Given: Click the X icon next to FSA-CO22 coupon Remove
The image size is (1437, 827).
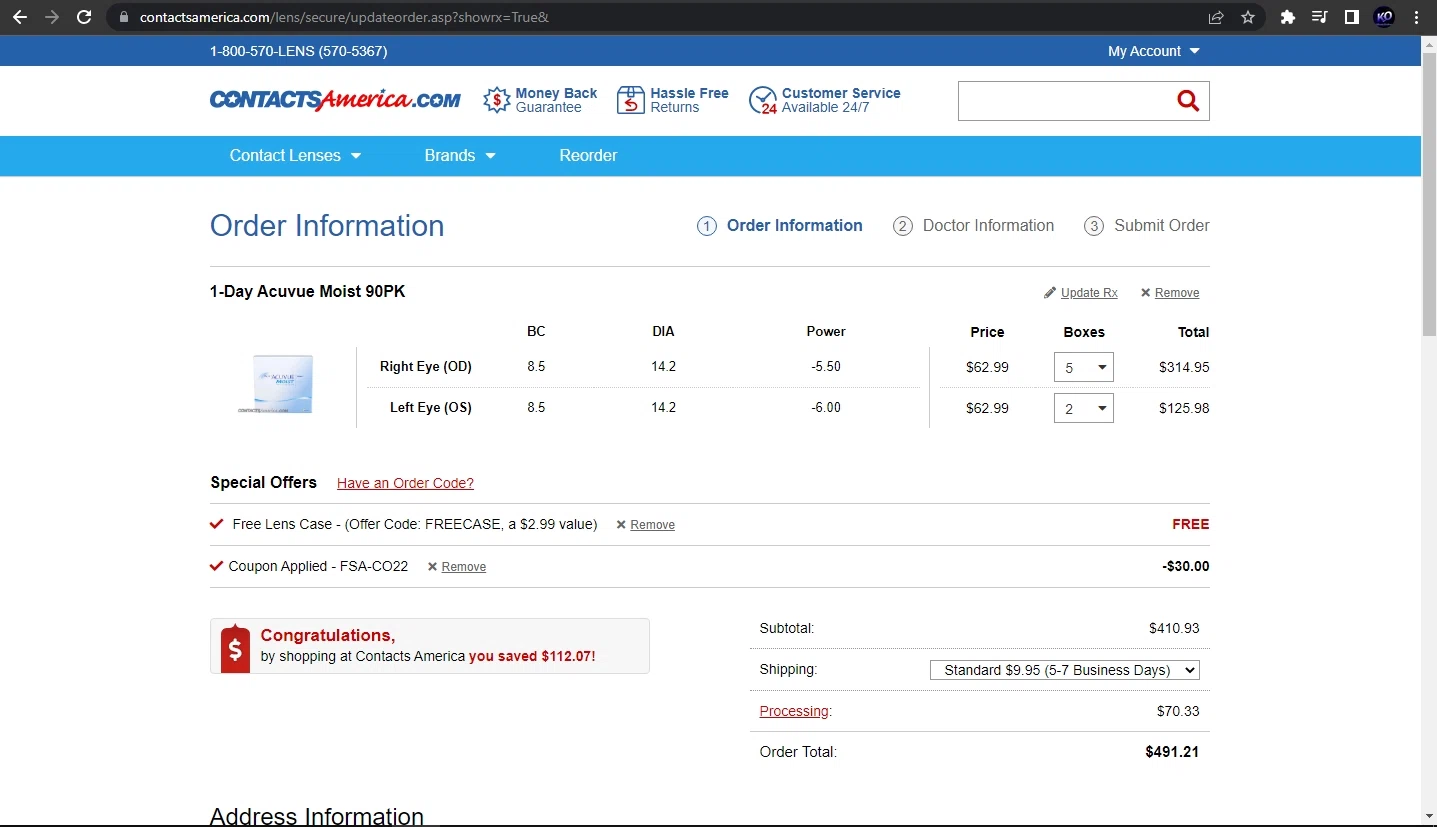Looking at the screenshot, I should point(433,567).
